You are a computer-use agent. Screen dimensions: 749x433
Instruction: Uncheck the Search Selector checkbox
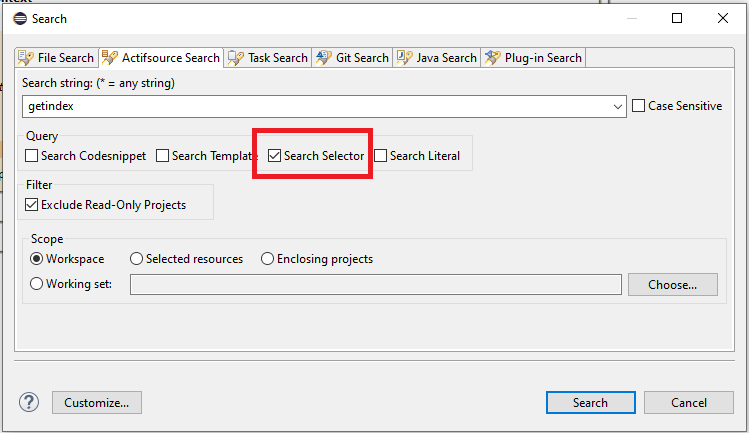tap(275, 156)
